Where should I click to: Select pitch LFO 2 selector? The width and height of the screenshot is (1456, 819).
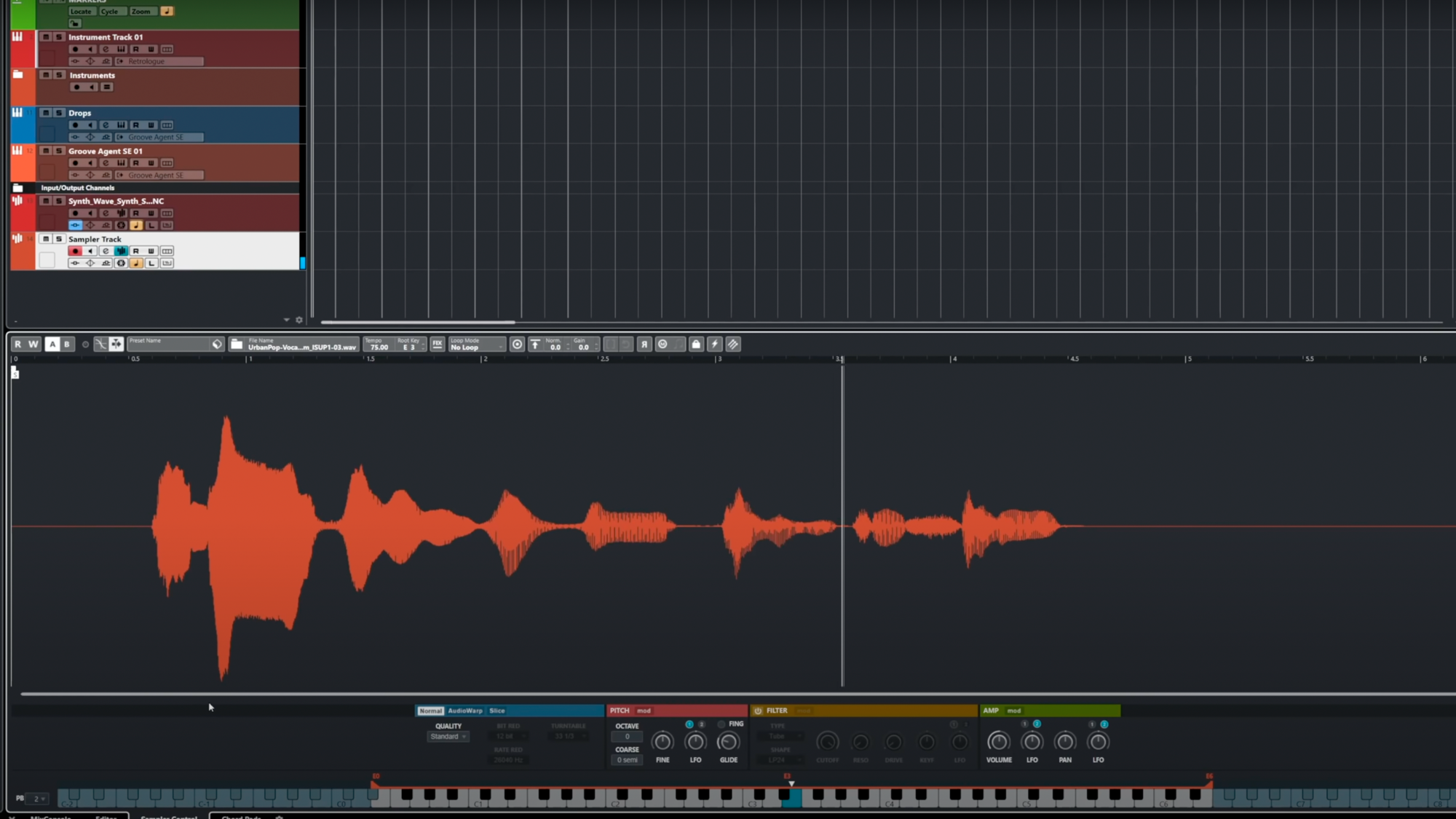tap(702, 724)
